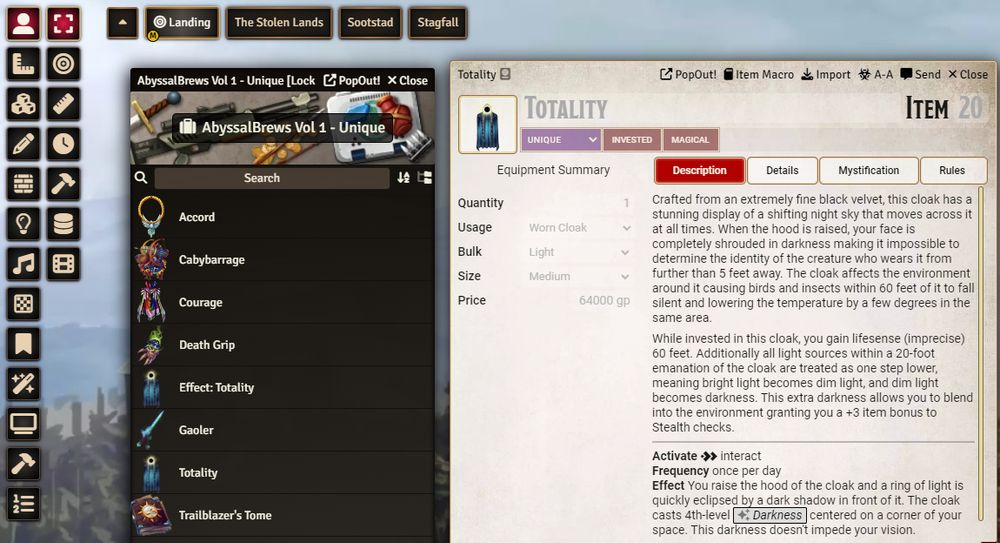1000x543 pixels.
Task: Click the icon next to Totality window title
Action: 505,74
